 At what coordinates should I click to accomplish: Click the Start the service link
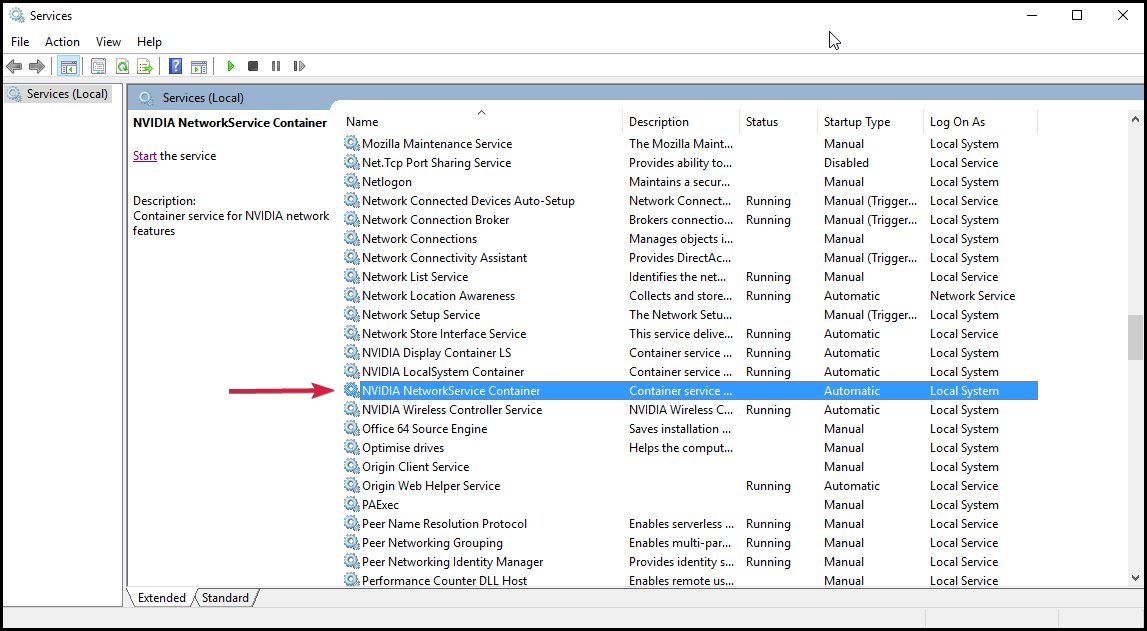(145, 156)
